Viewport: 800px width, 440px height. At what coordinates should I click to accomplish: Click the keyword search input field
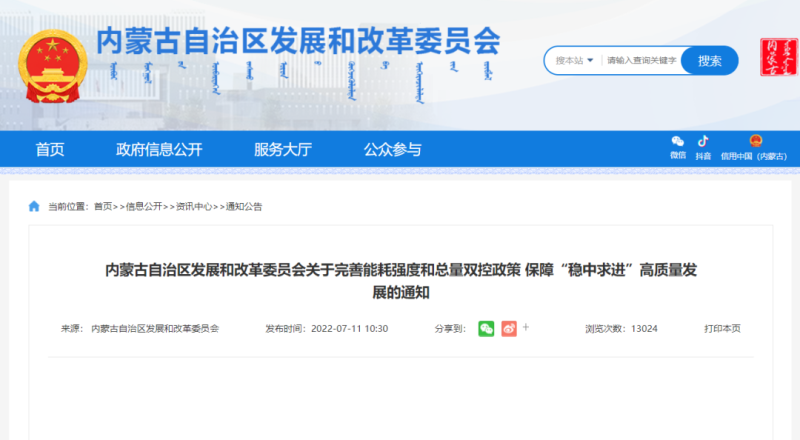coord(642,61)
